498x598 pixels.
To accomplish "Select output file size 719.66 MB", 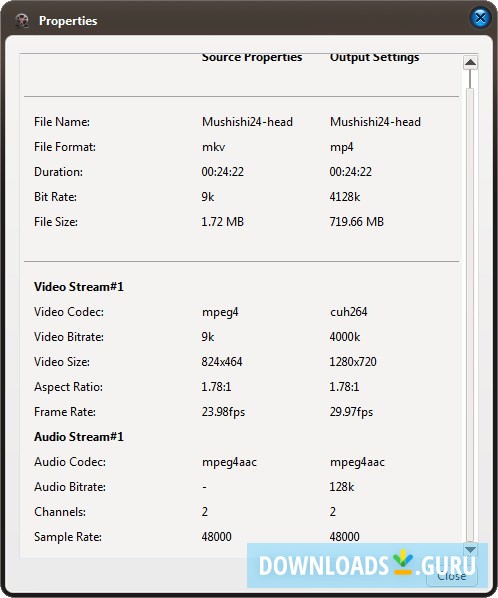I will (357, 222).
